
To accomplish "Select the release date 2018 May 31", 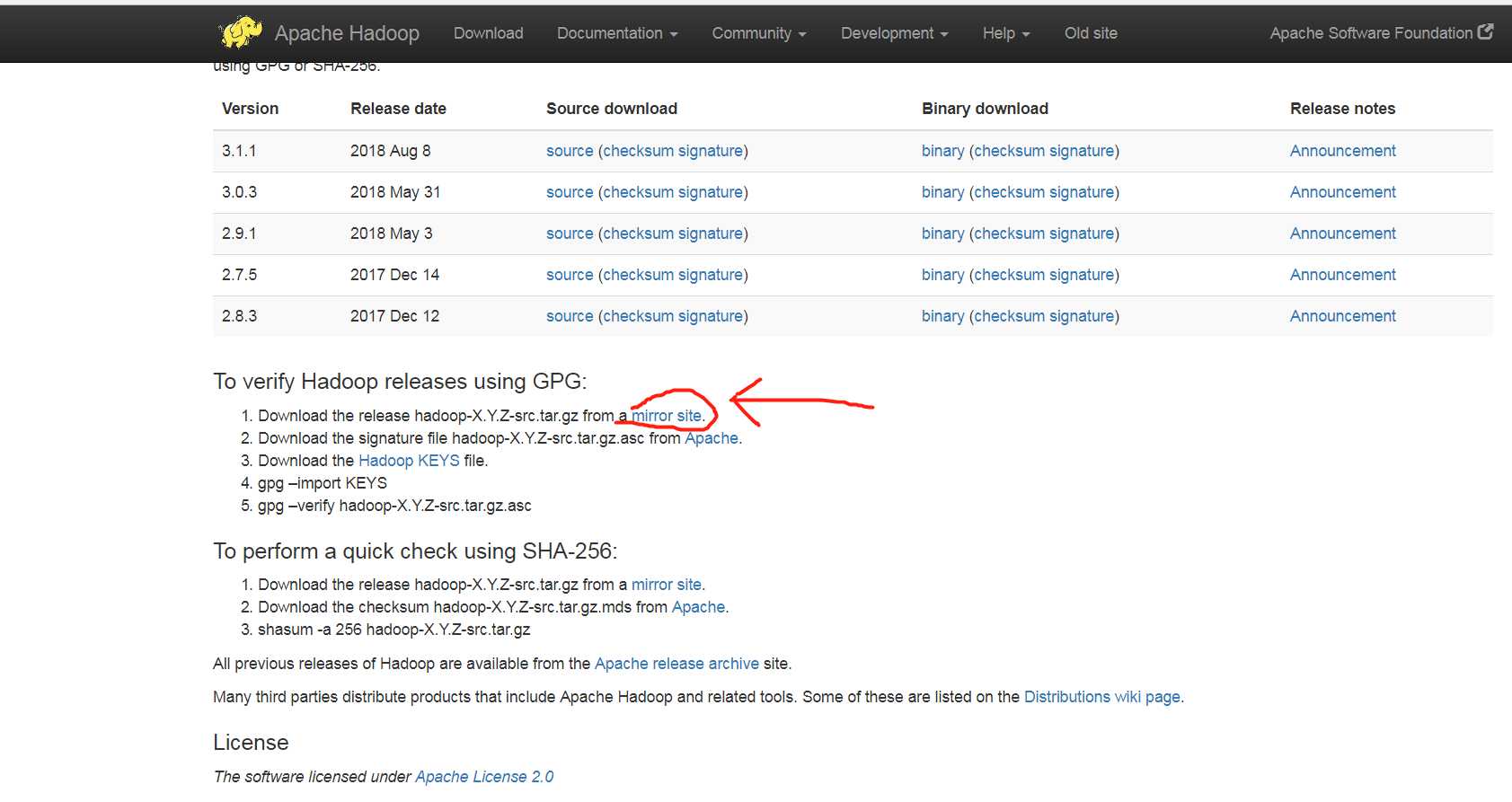I will (x=395, y=192).
